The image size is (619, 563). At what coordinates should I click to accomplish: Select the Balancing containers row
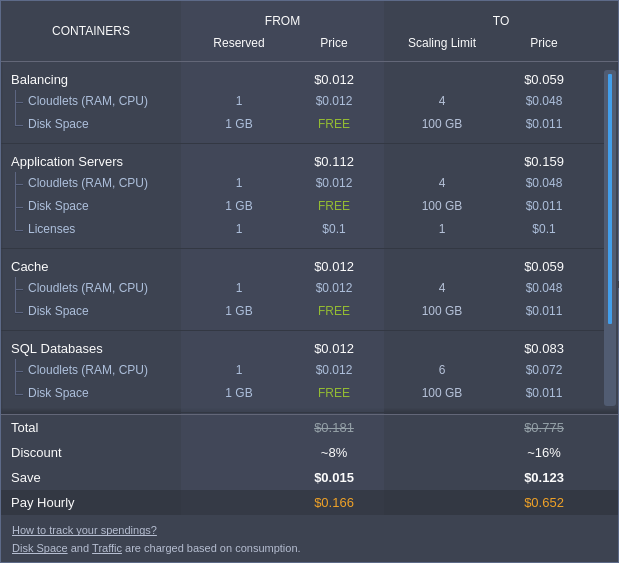coord(302,80)
